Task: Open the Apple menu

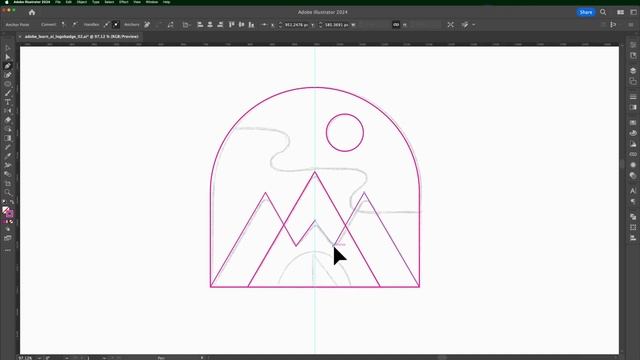Action: (7, 2)
